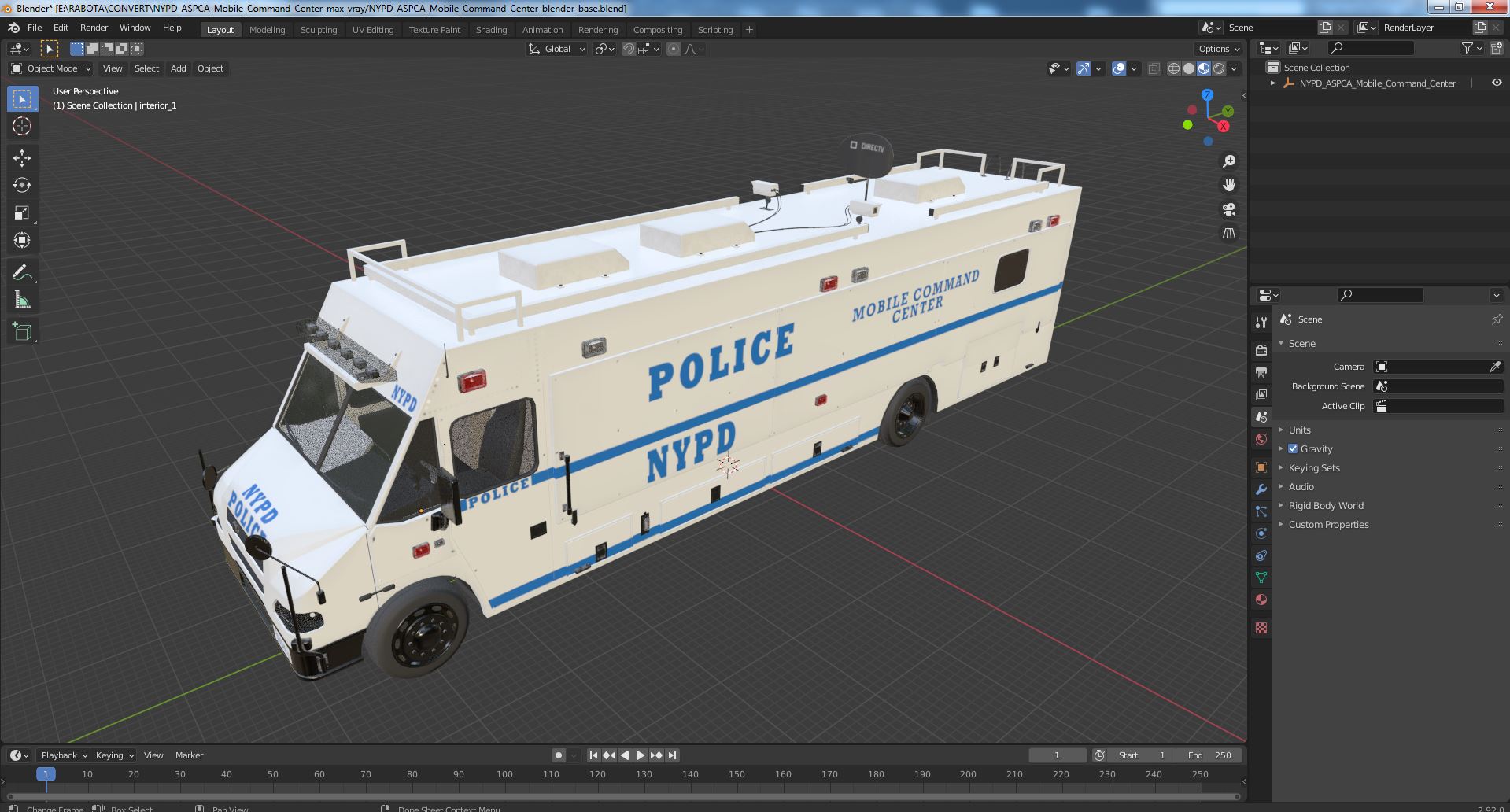Open the Render properties tab

coord(1261,350)
